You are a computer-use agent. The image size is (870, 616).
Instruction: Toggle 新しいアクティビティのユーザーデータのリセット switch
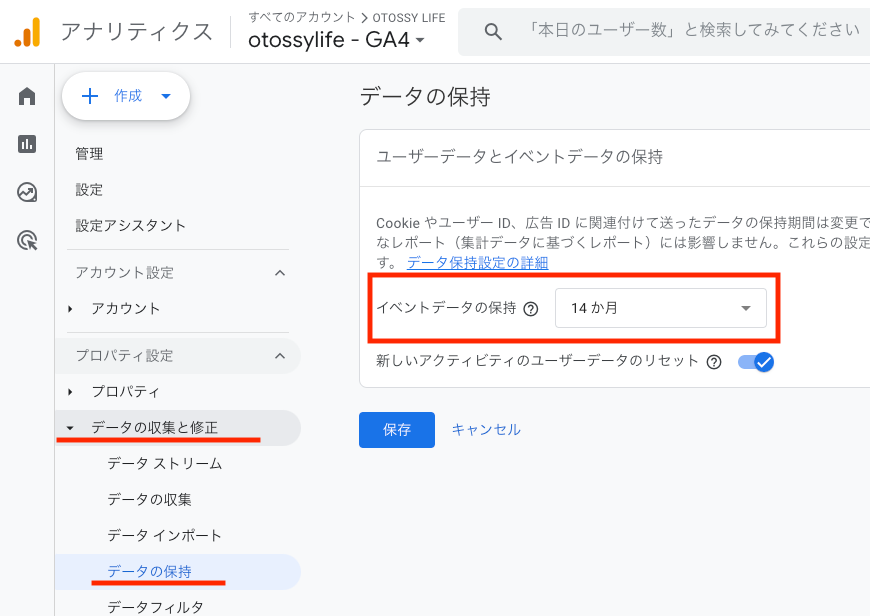pos(756,362)
